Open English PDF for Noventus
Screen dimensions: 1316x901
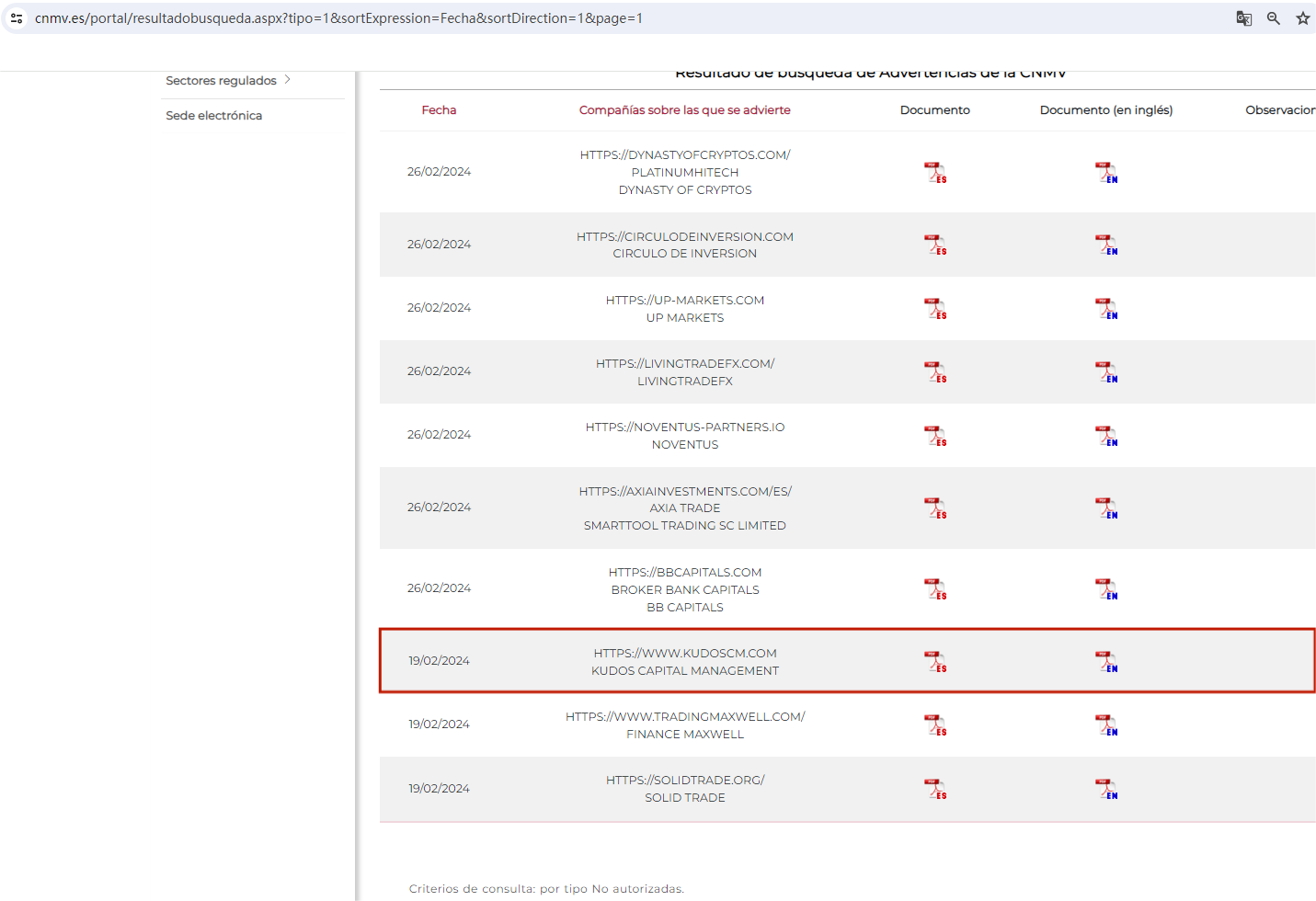pos(1106,436)
